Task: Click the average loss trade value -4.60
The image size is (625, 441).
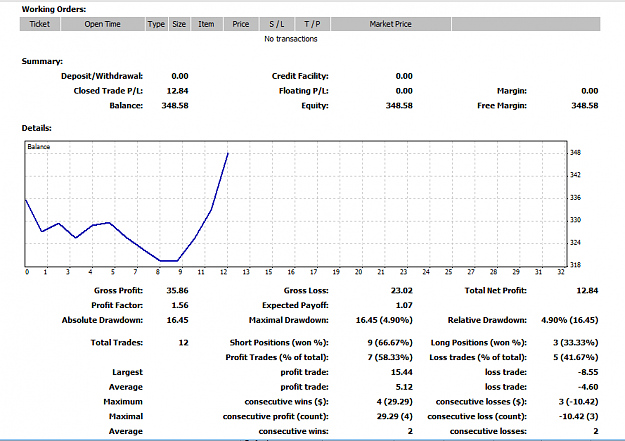Action: tap(588, 387)
